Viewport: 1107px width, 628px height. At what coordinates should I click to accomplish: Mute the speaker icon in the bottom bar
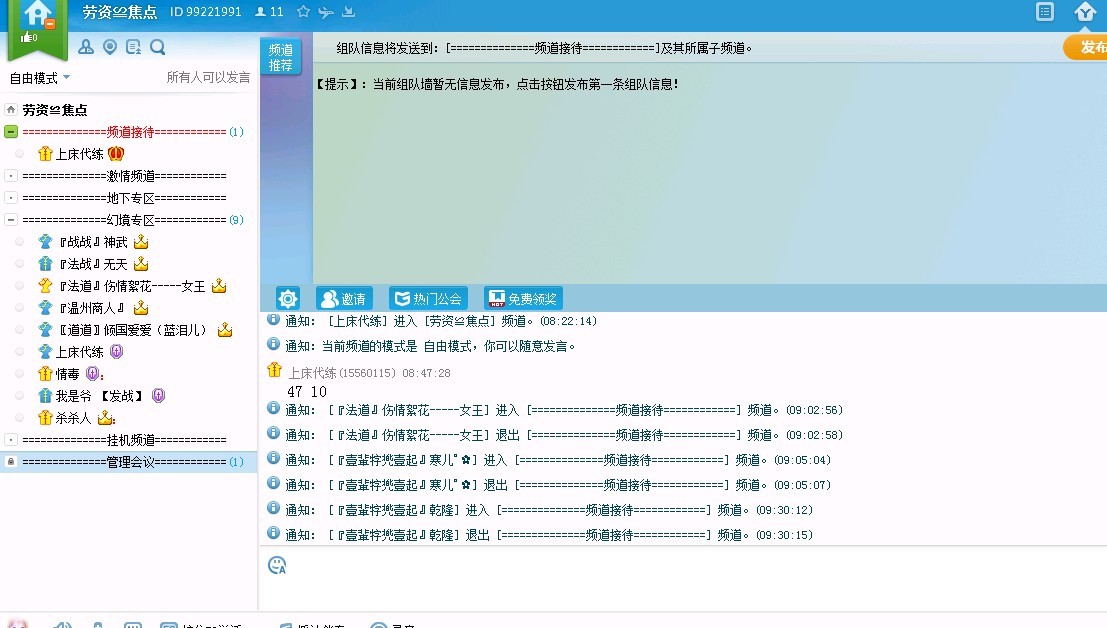(62, 623)
